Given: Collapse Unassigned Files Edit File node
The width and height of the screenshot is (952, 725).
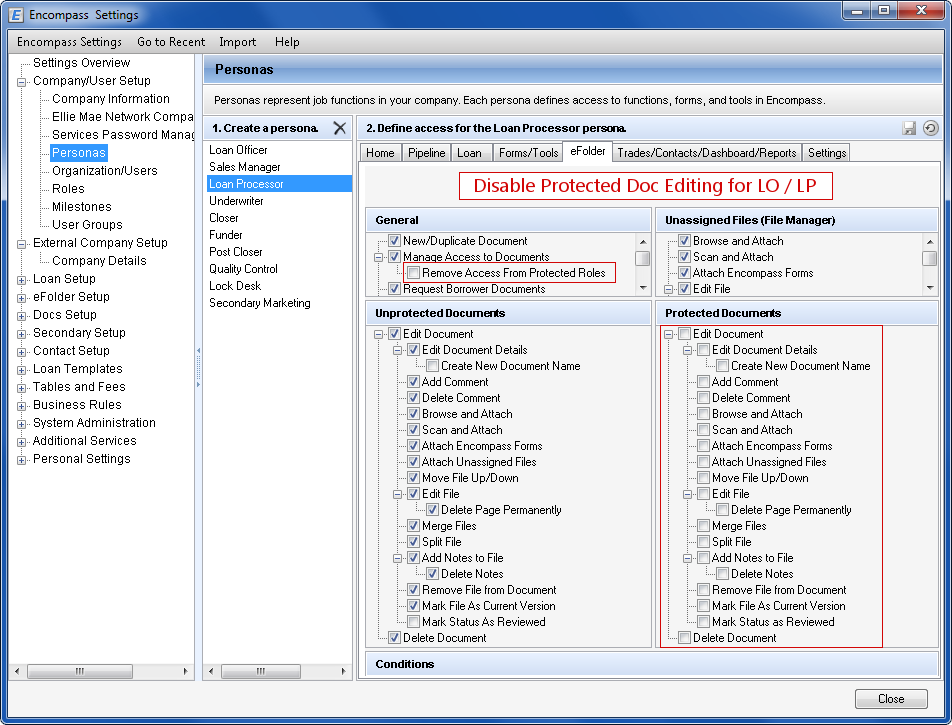Looking at the screenshot, I should click(x=668, y=290).
